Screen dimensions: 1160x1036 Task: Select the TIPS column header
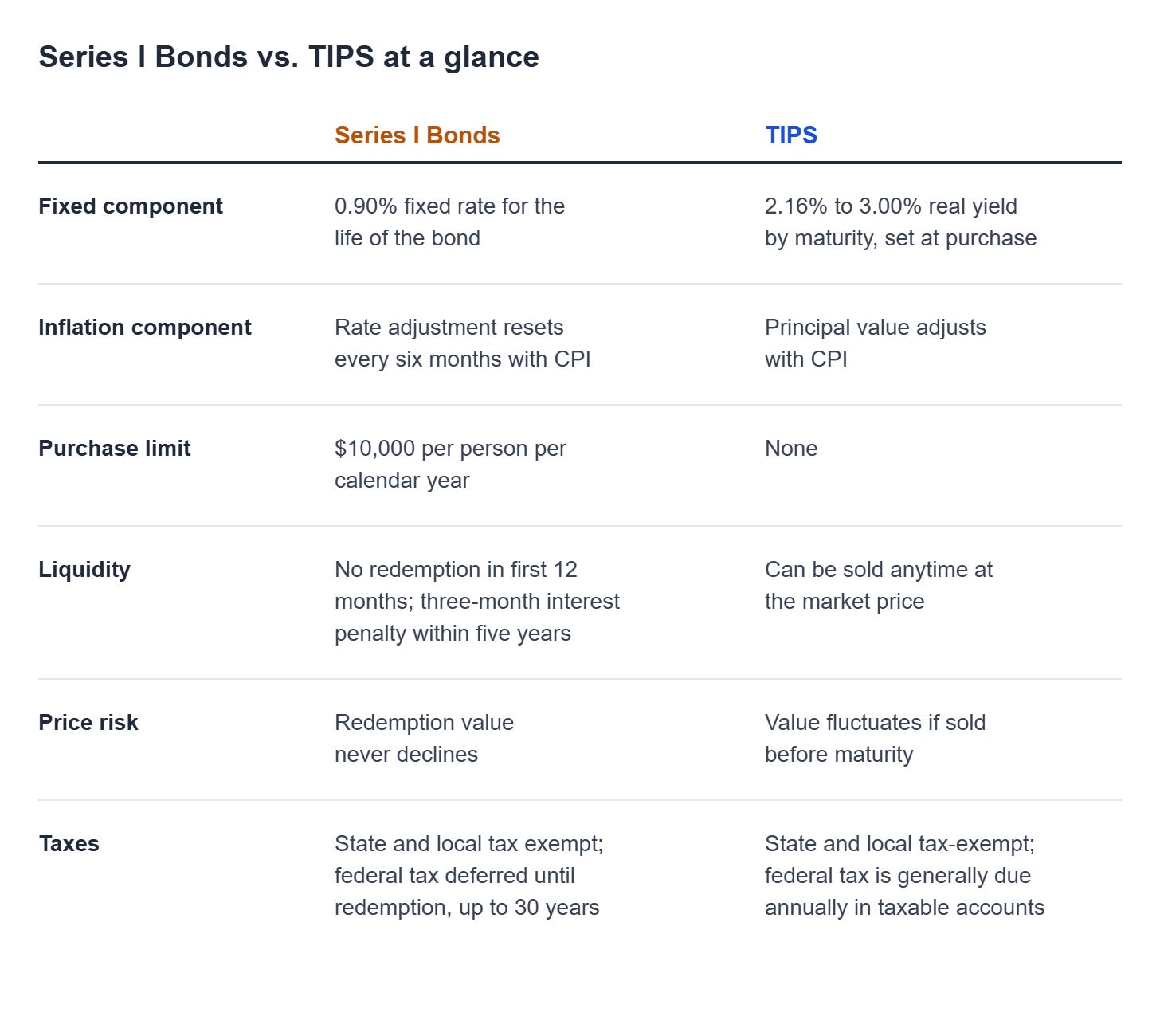(790, 135)
